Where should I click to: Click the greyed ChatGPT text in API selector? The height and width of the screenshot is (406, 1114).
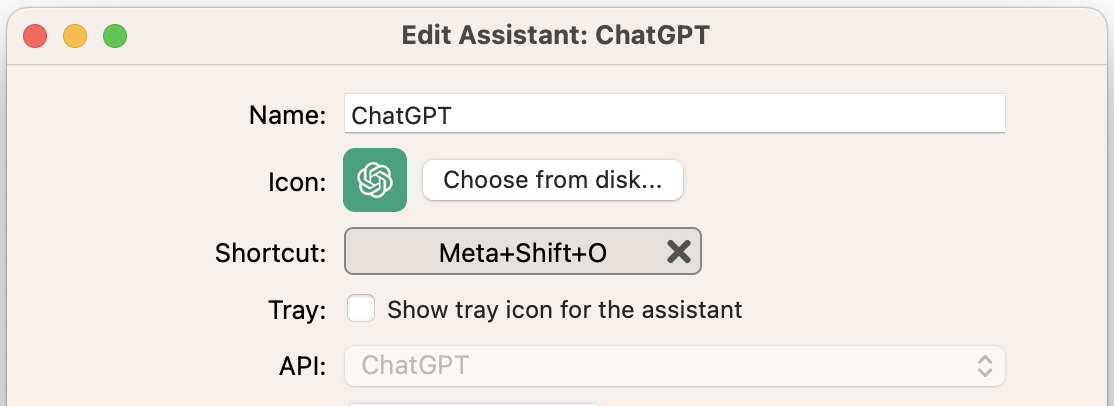415,365
